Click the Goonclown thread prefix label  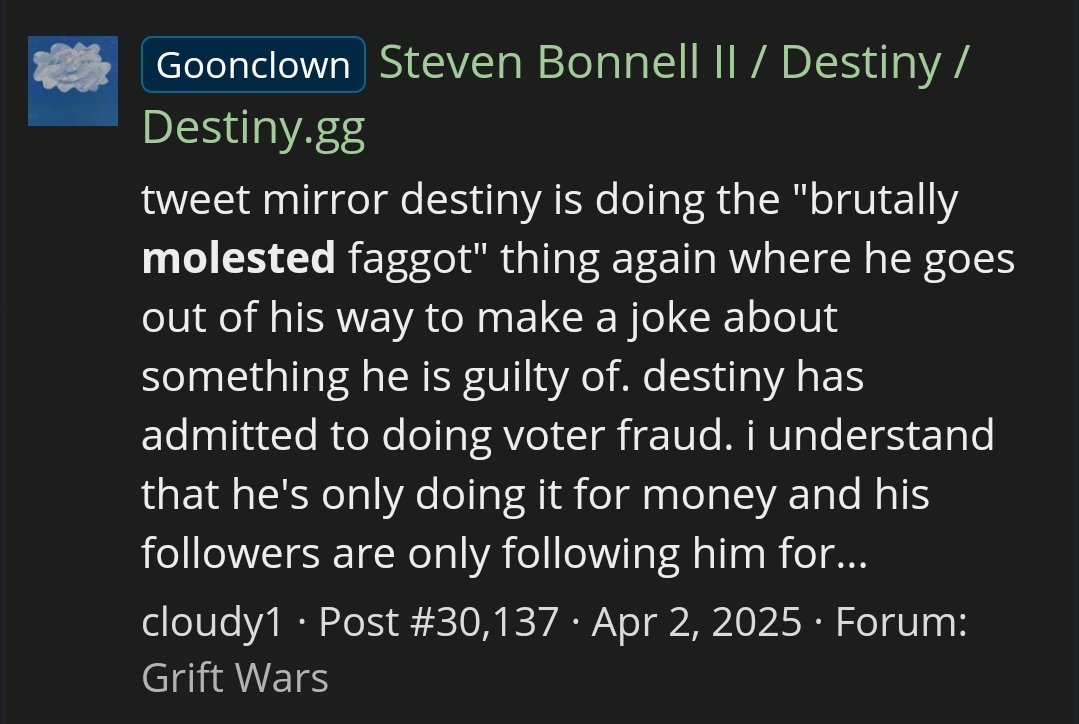click(x=253, y=65)
